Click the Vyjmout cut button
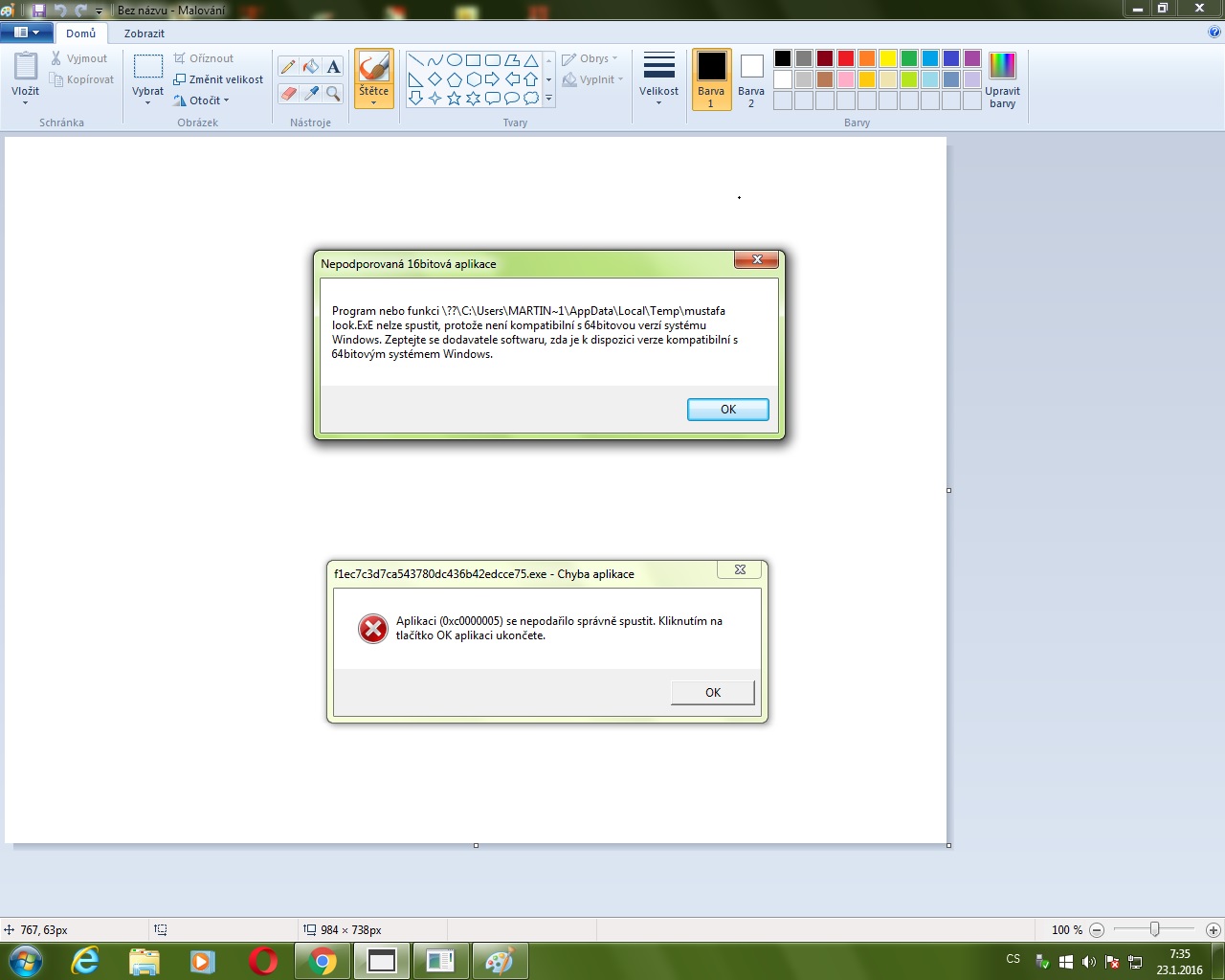Image resolution: width=1225 pixels, height=980 pixels. [x=79, y=58]
